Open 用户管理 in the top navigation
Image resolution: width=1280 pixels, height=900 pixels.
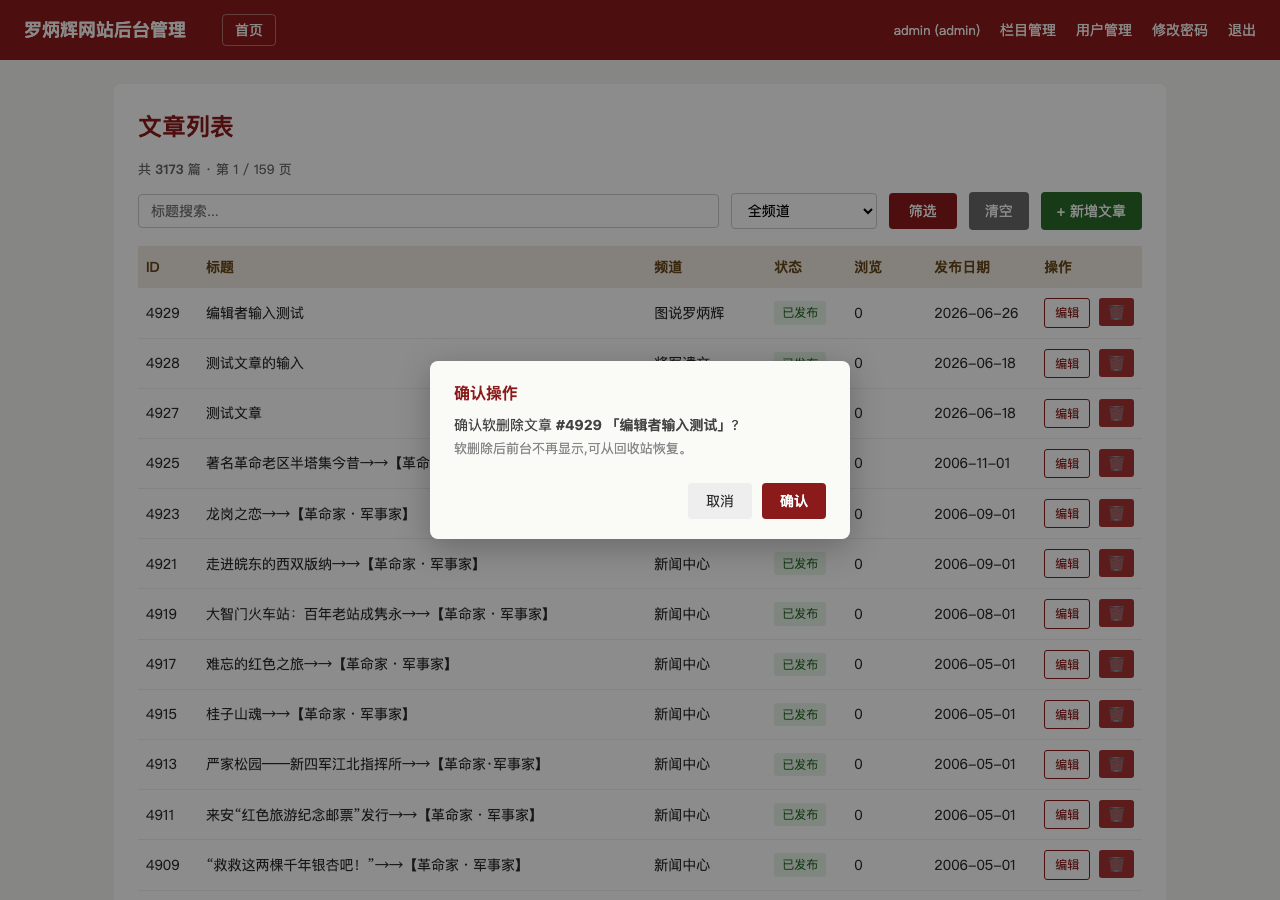[1104, 30]
